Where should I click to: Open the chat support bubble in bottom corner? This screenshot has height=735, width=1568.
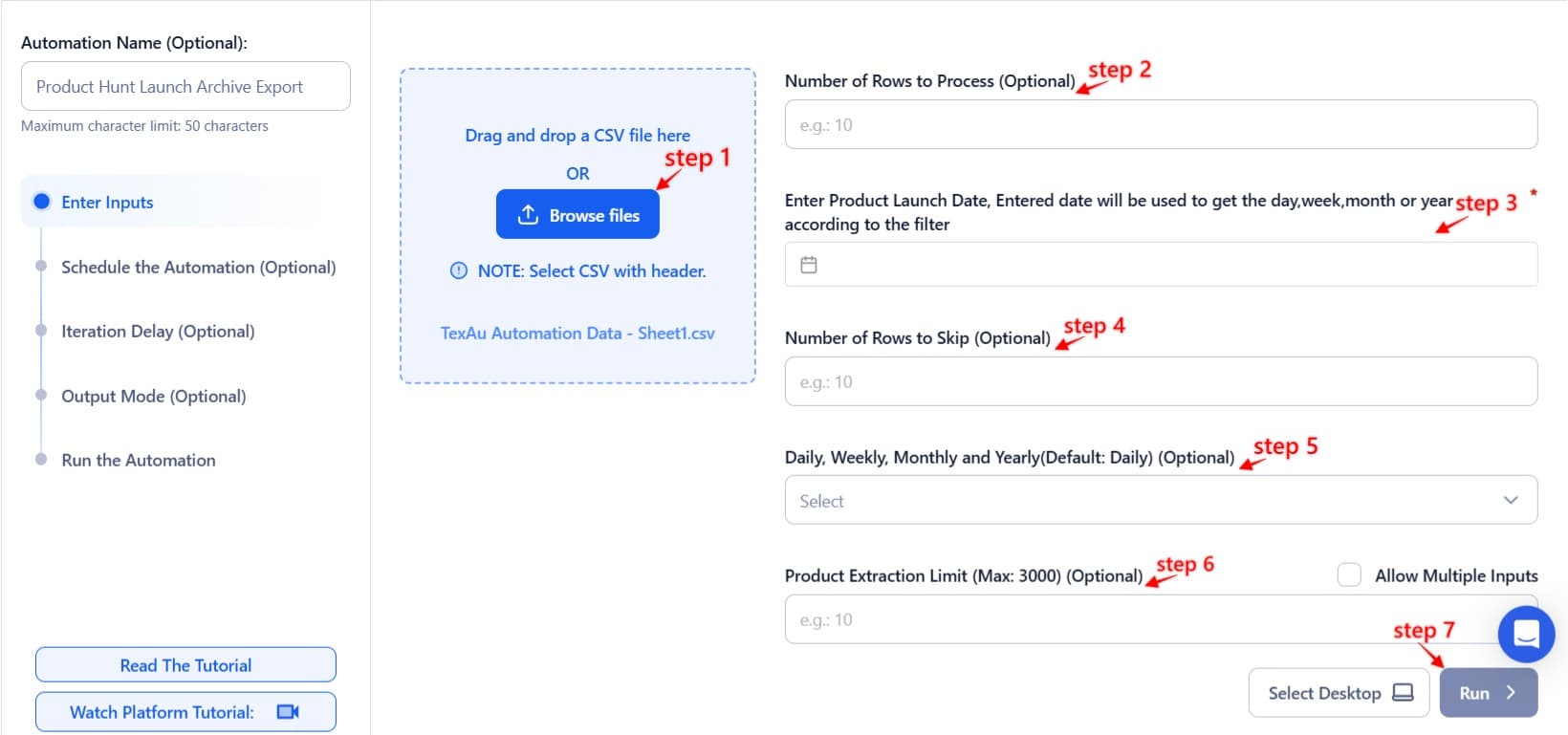(1527, 634)
